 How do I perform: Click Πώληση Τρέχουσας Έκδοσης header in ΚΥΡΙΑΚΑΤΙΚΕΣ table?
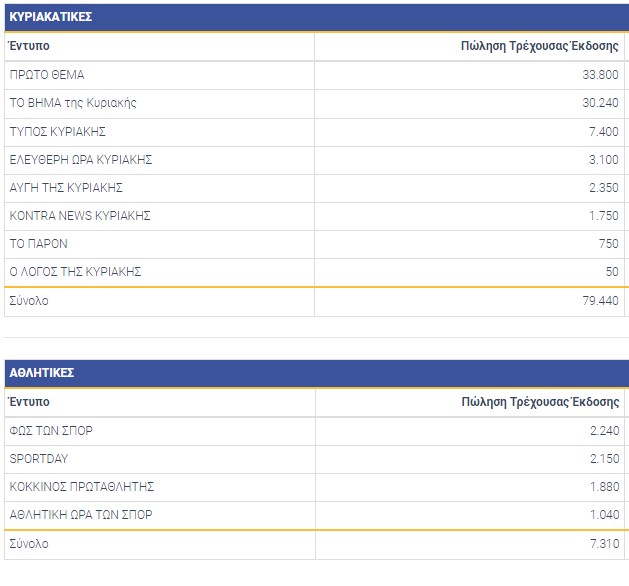pos(540,46)
